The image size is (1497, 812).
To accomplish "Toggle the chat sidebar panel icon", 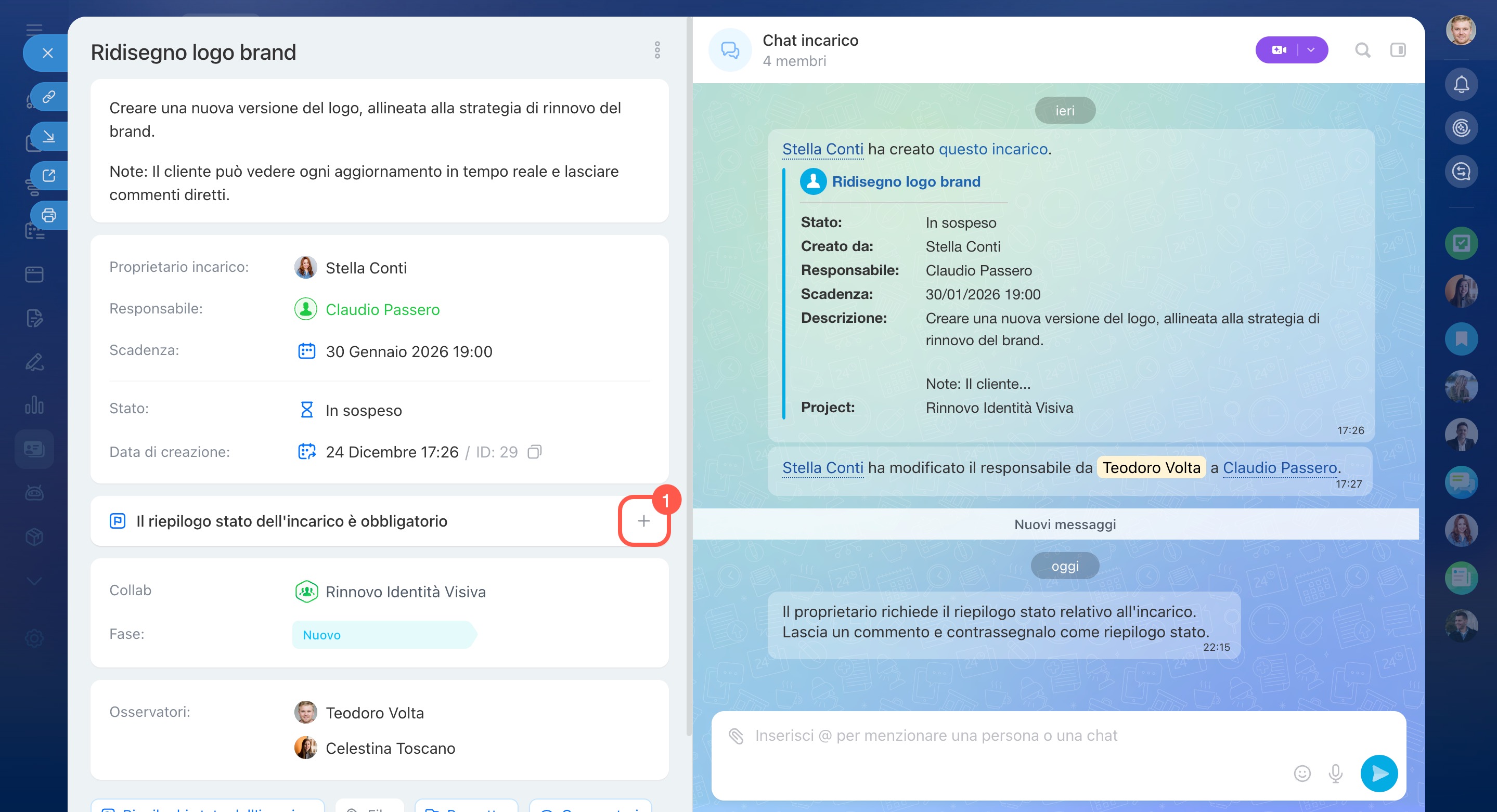I will 1398,50.
